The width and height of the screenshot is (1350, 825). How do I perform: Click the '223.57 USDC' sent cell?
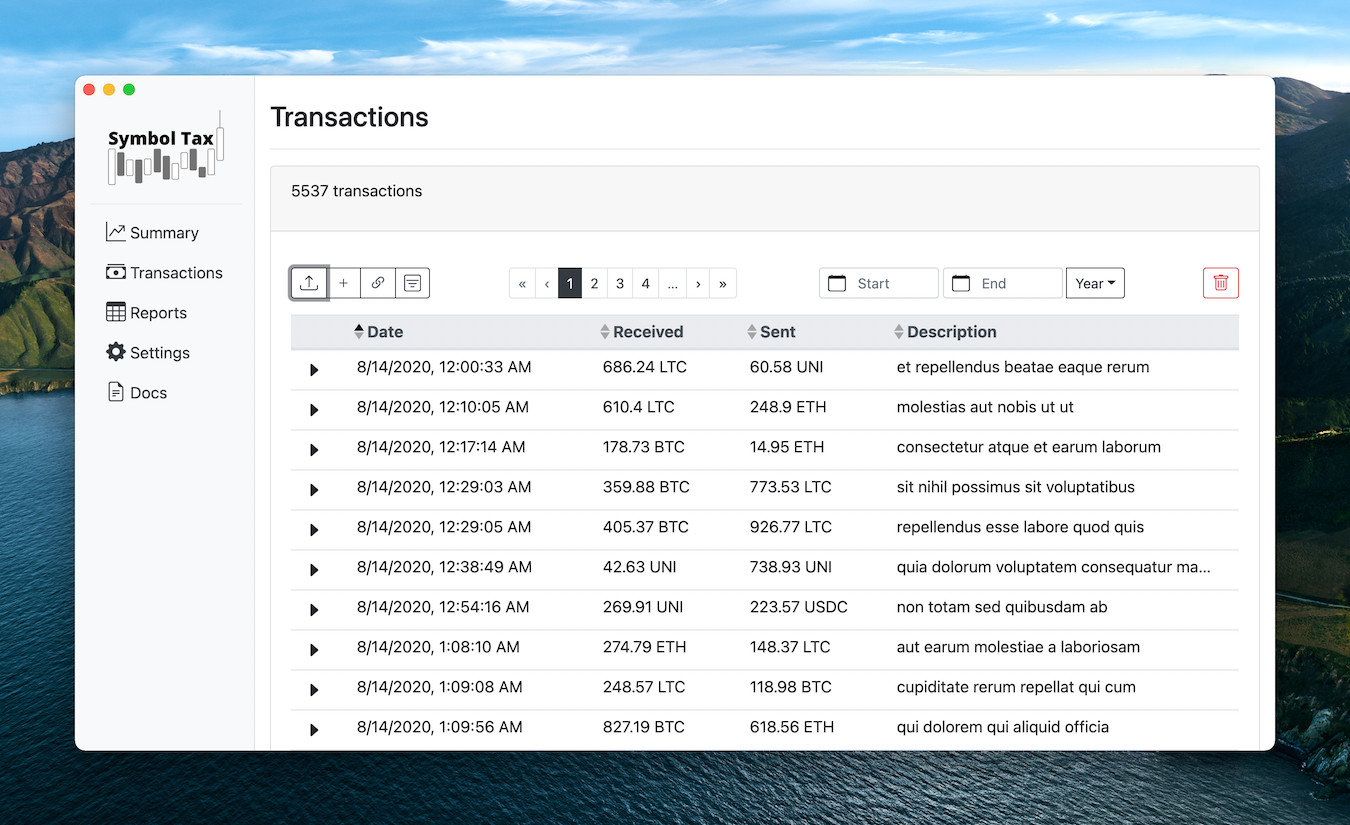point(799,607)
